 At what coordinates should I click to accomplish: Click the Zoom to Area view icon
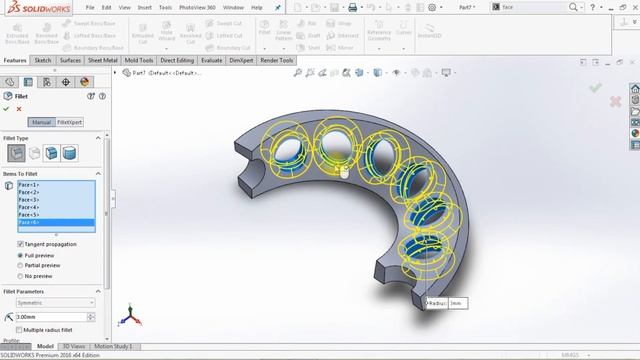(310, 73)
